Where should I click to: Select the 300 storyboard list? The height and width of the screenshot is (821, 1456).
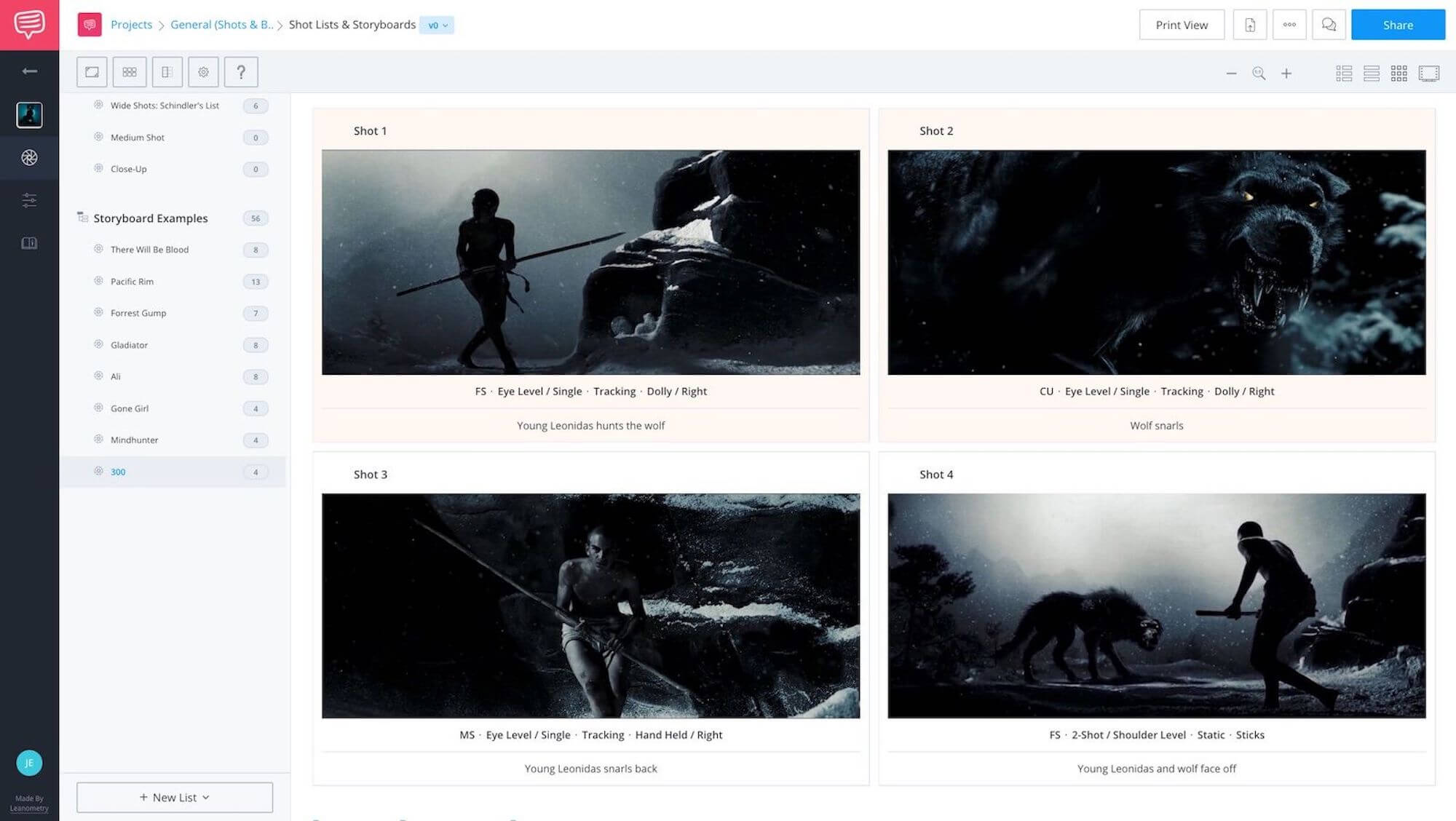pos(173,472)
